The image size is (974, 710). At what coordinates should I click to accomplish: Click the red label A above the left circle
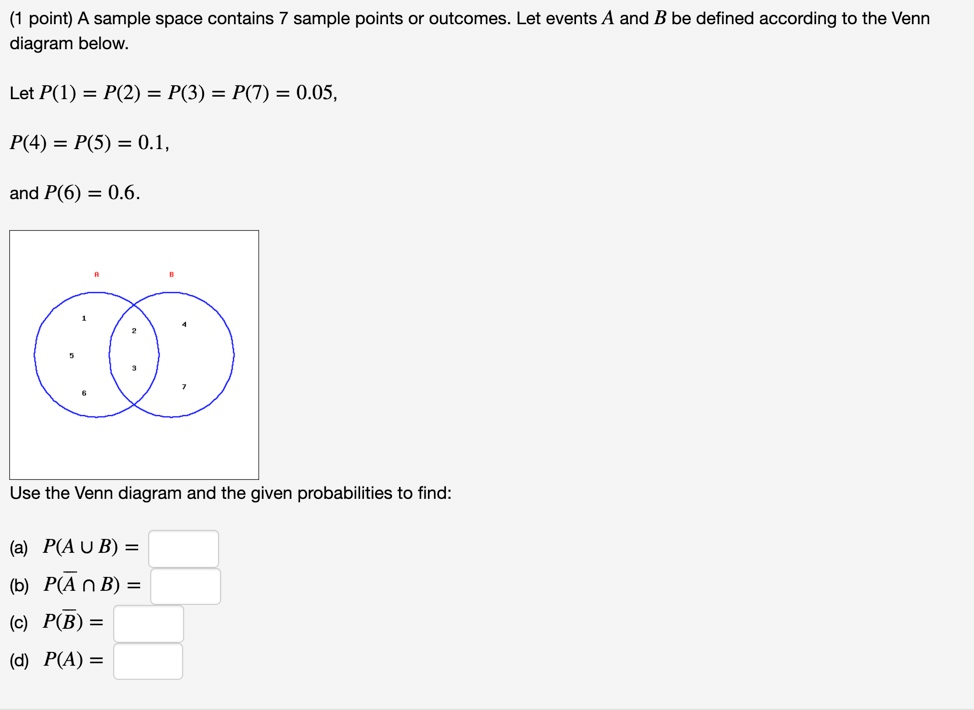tap(96, 272)
